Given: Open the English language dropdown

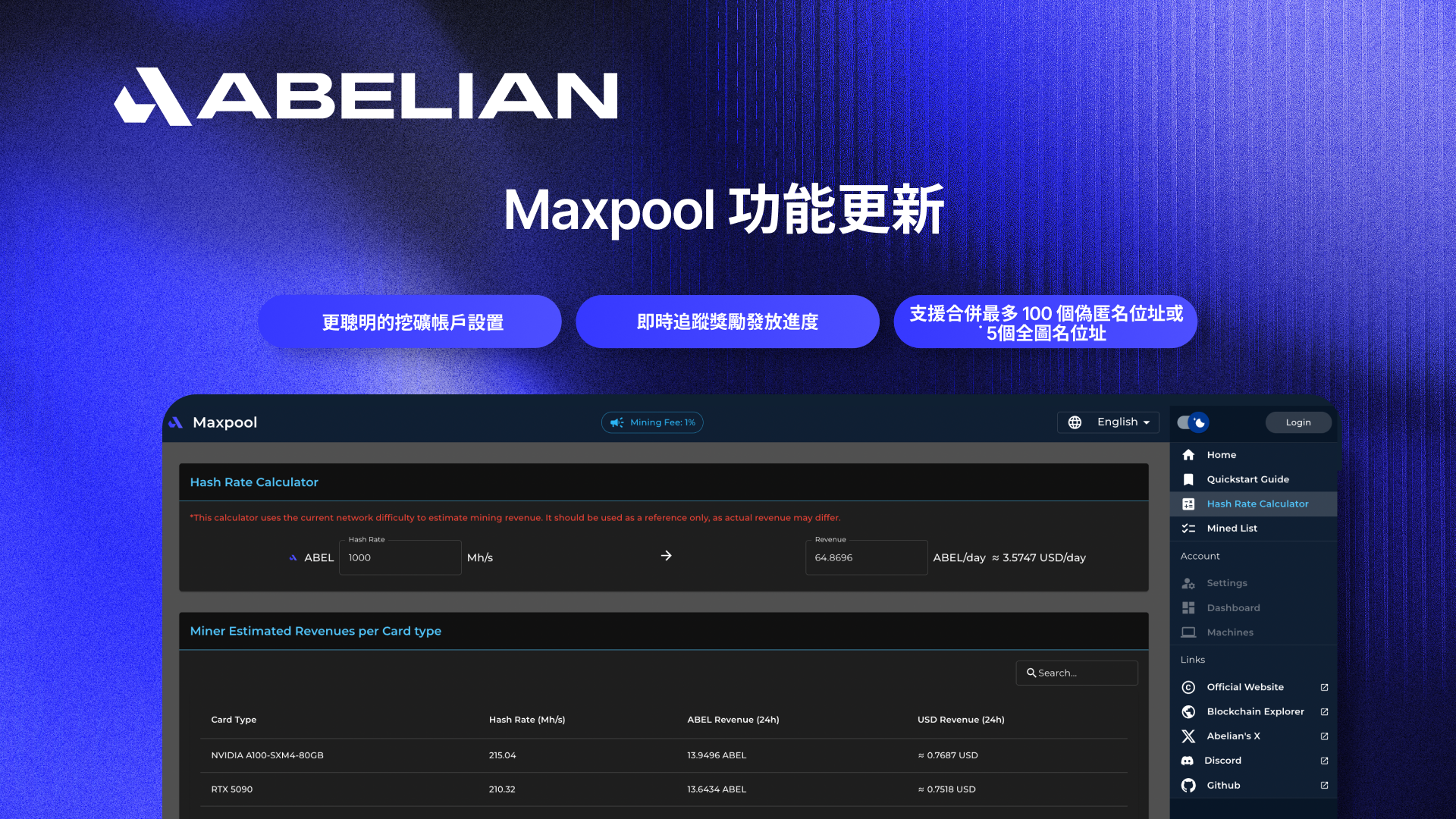Looking at the screenshot, I should click(x=1117, y=422).
